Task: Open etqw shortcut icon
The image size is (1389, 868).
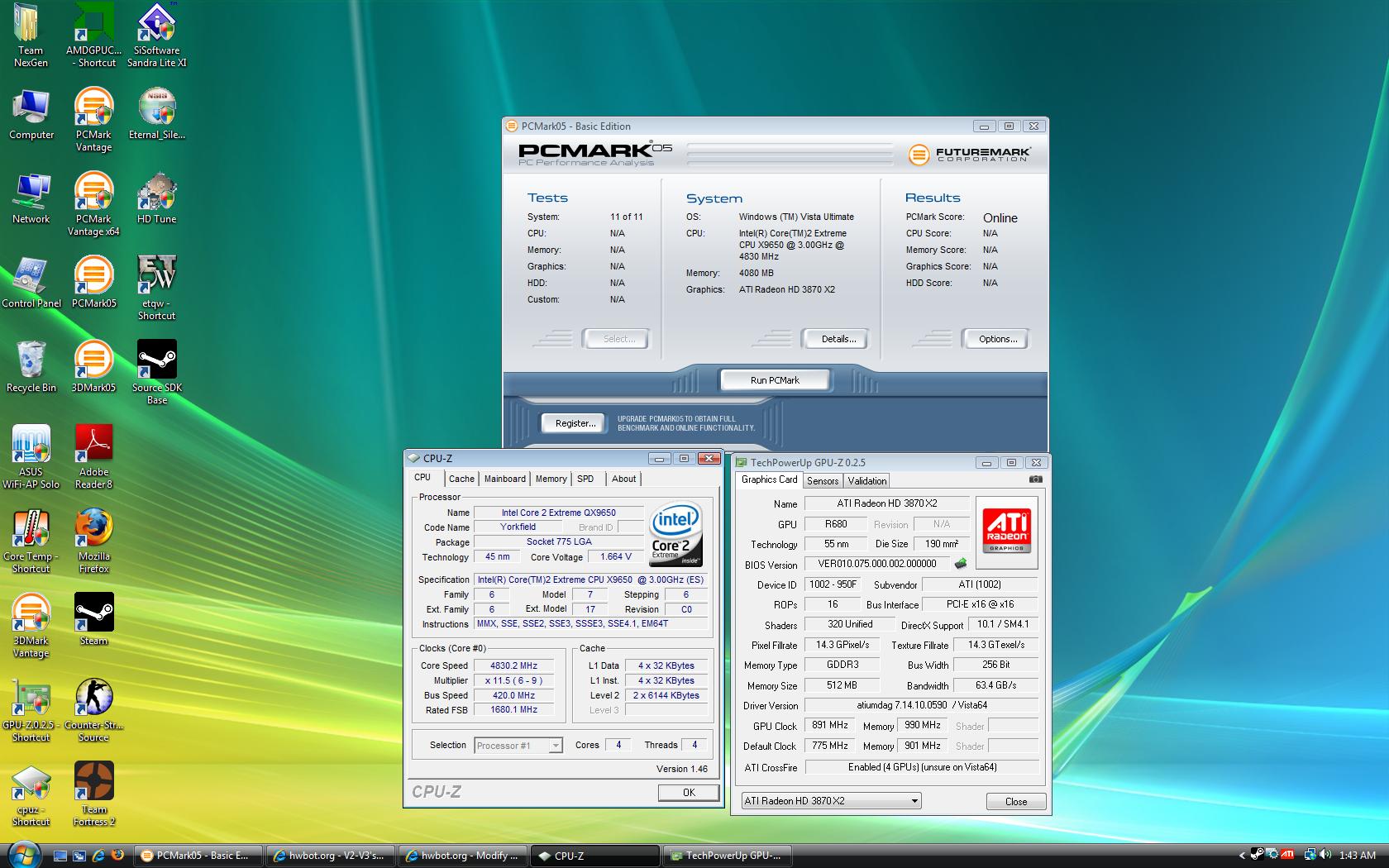Action: pyautogui.click(x=156, y=289)
